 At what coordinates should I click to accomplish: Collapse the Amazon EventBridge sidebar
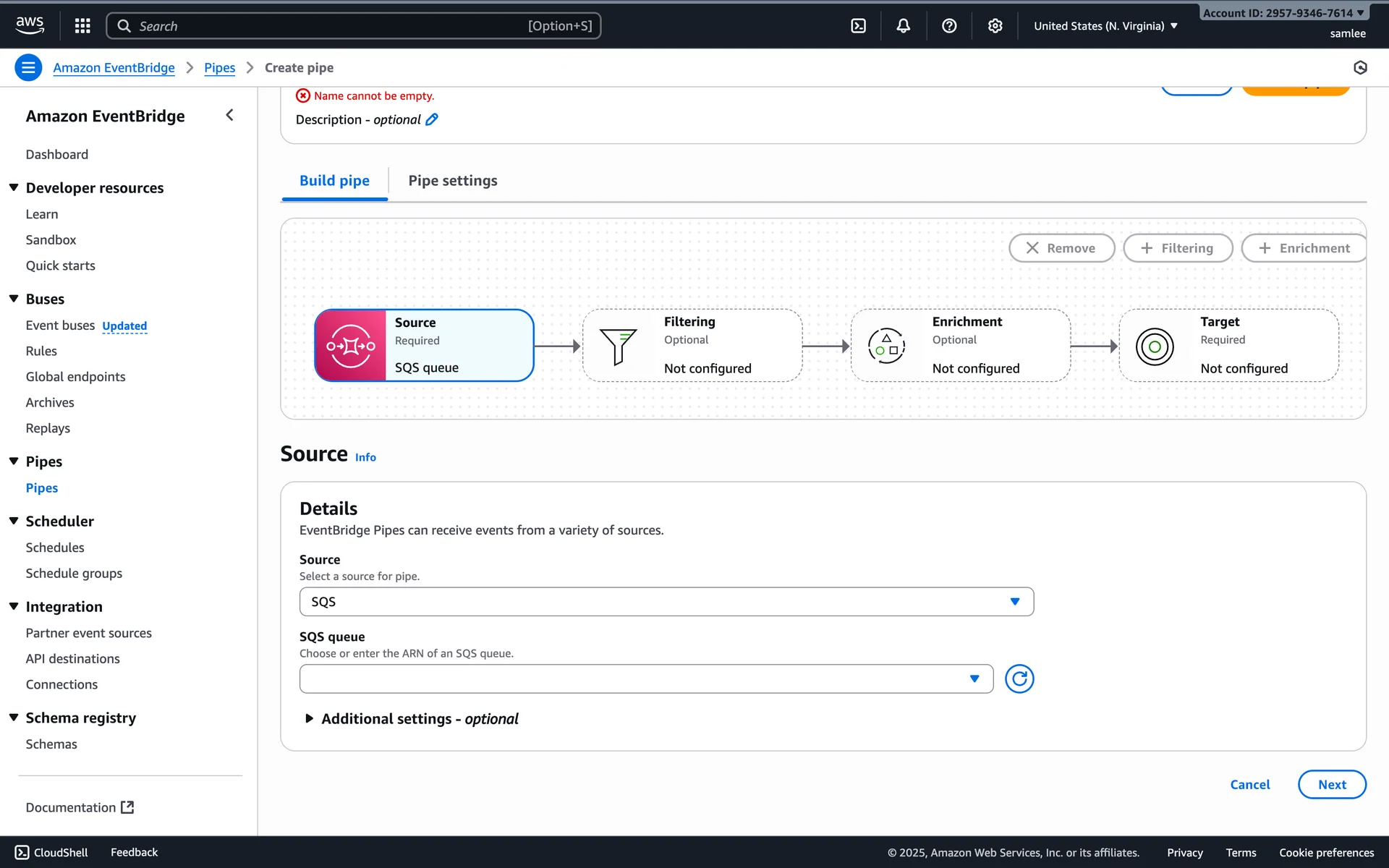[229, 115]
